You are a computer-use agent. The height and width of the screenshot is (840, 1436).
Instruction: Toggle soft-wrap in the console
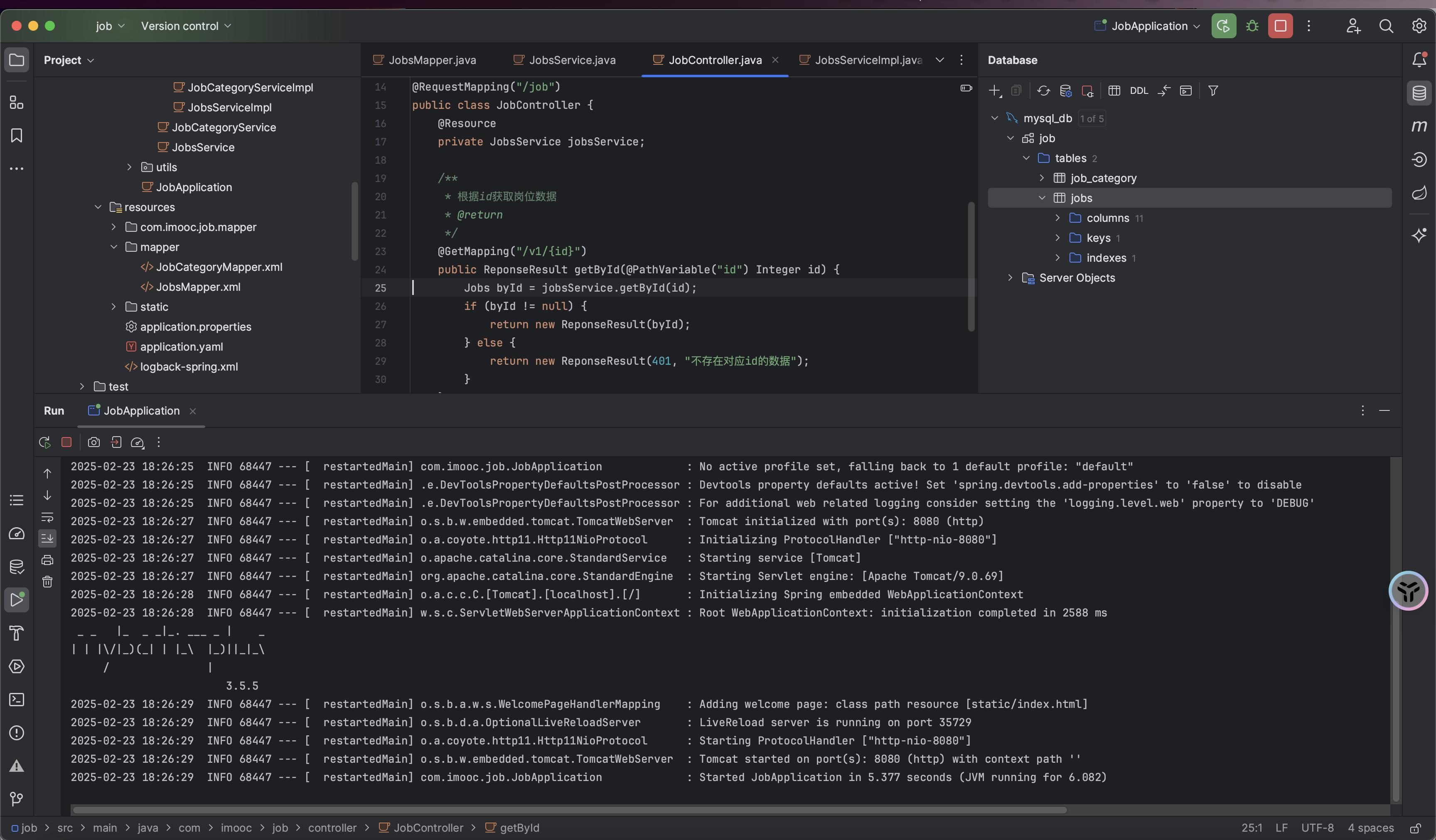click(47, 518)
